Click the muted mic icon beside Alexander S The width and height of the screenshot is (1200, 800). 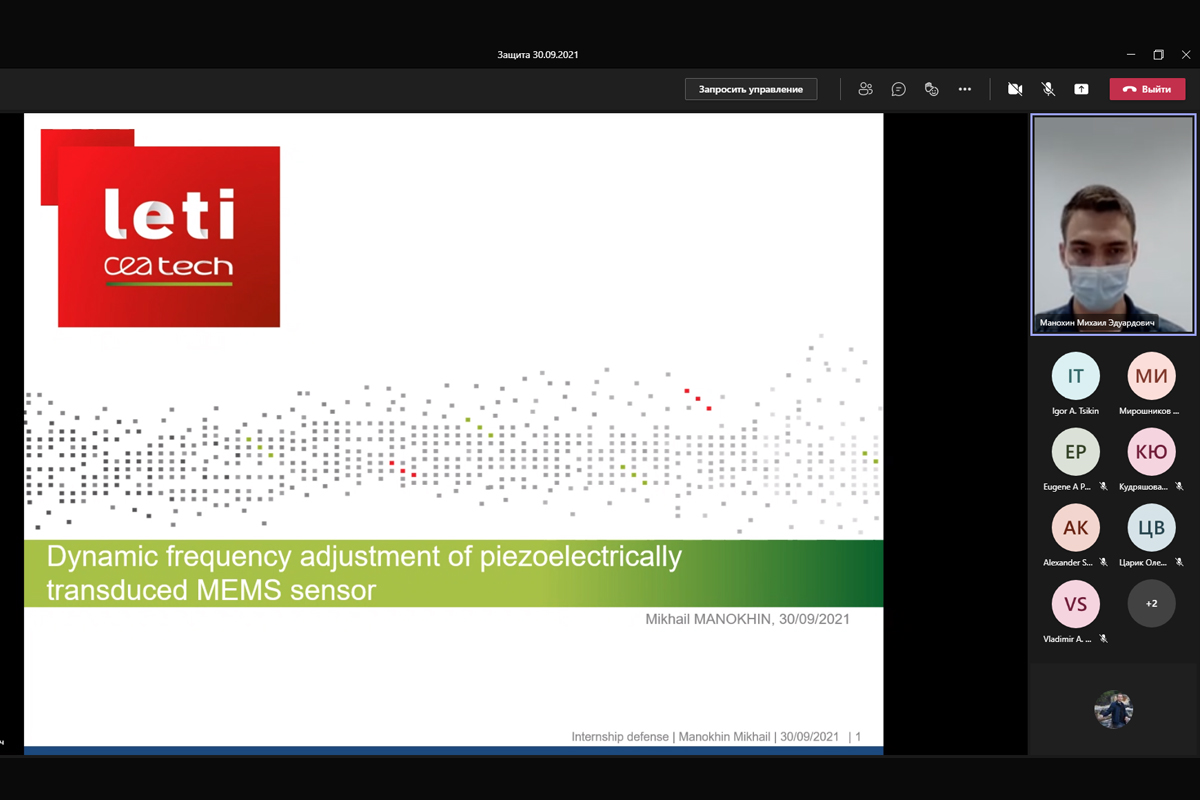click(1103, 563)
